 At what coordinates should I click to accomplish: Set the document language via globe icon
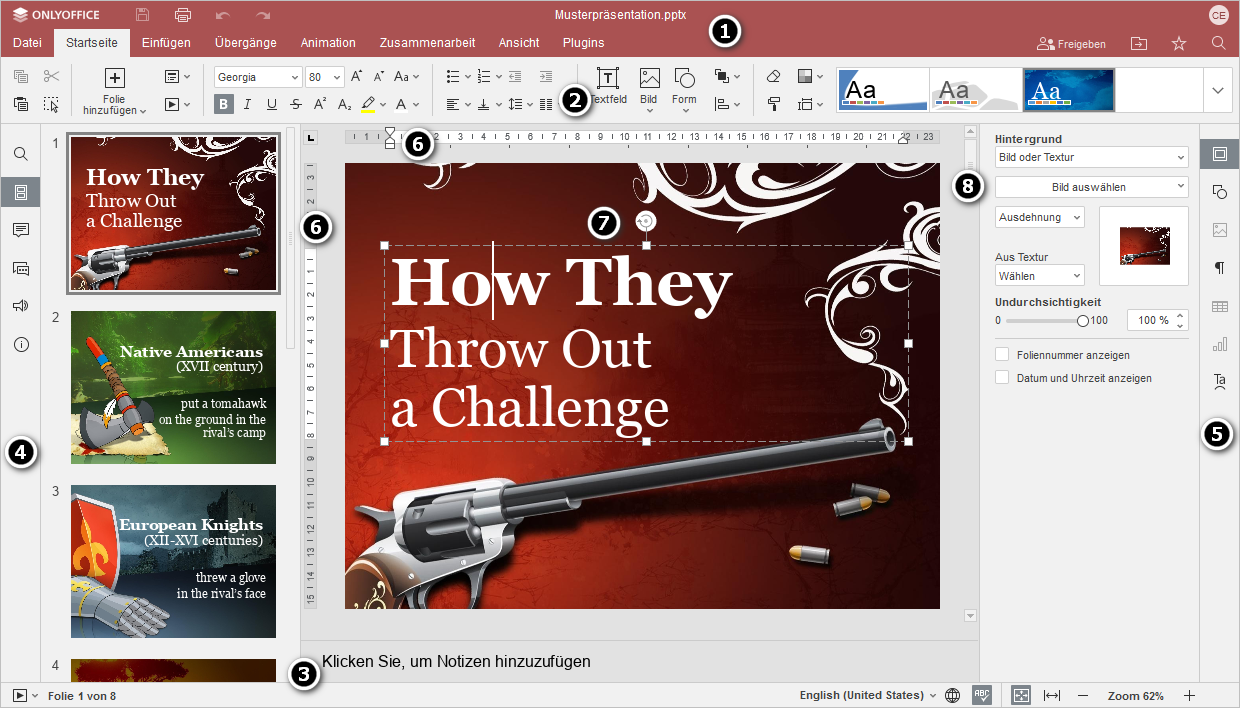click(x=952, y=695)
